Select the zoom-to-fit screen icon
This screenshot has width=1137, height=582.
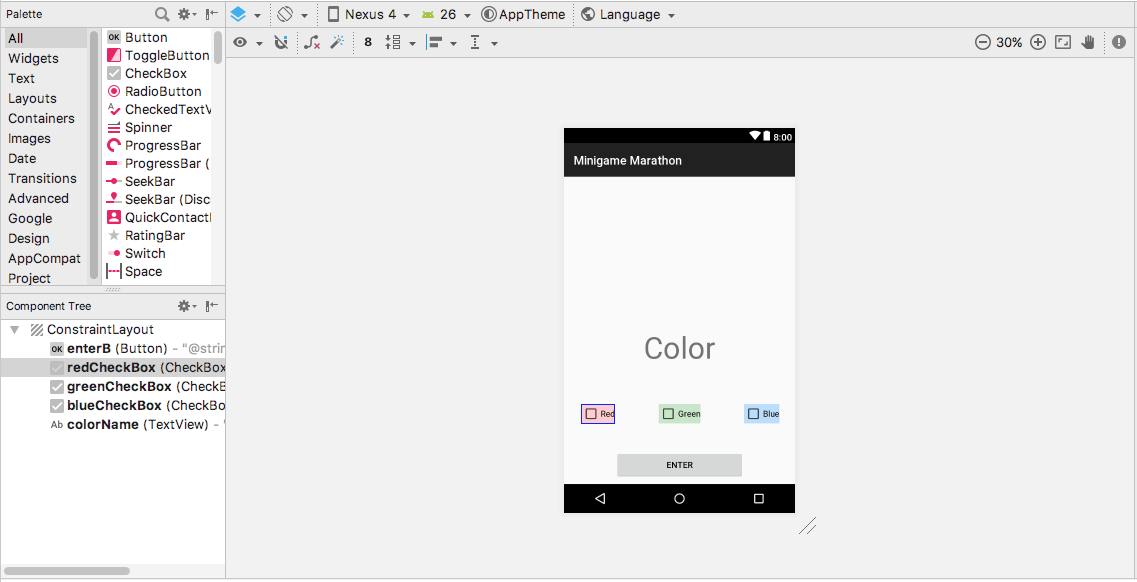(1062, 42)
